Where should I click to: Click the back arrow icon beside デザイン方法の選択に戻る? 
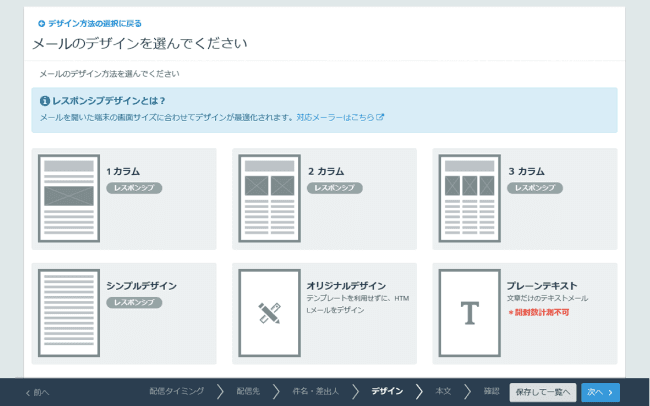tap(41, 22)
